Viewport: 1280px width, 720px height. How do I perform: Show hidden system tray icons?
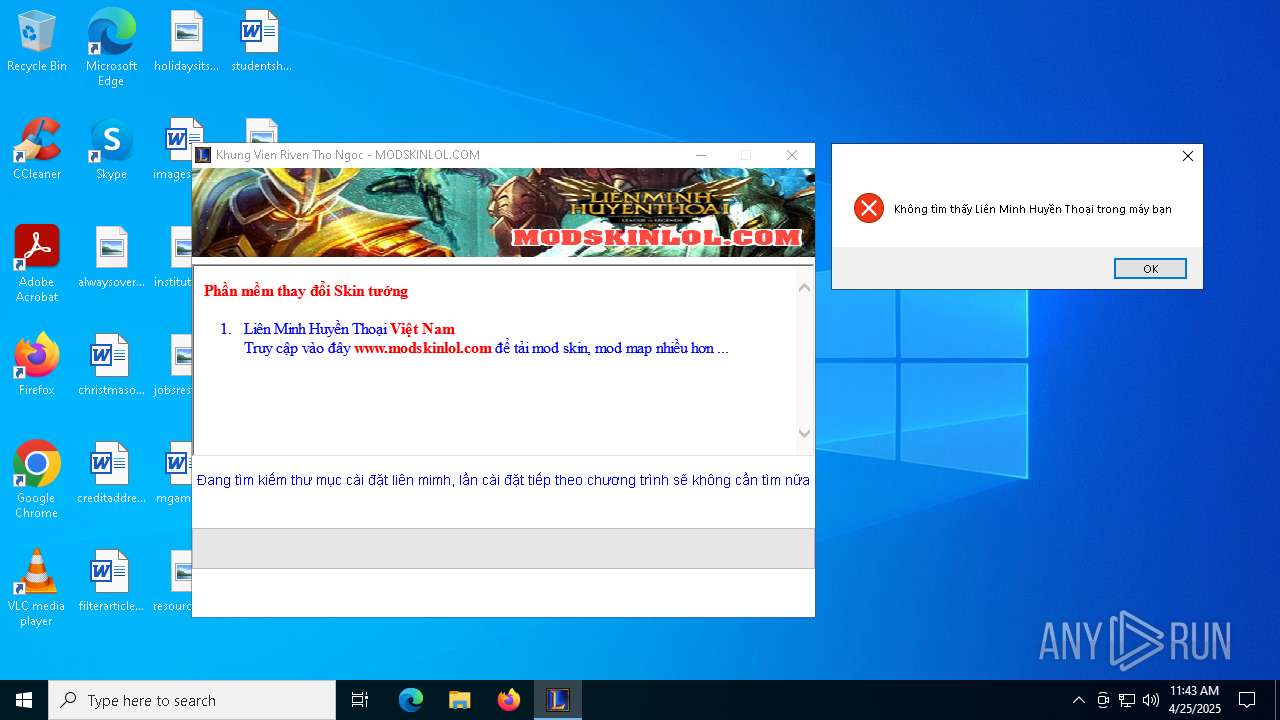1078,700
